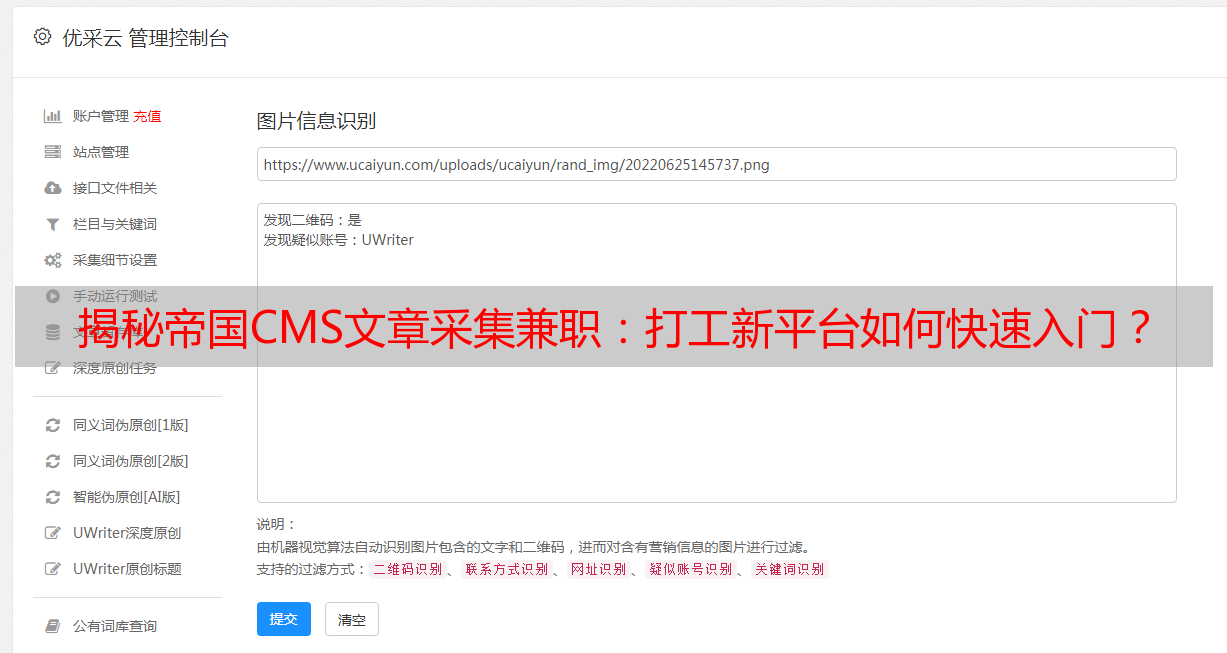
Task: Click the 二维码识别 filter tag
Action: tap(407, 569)
